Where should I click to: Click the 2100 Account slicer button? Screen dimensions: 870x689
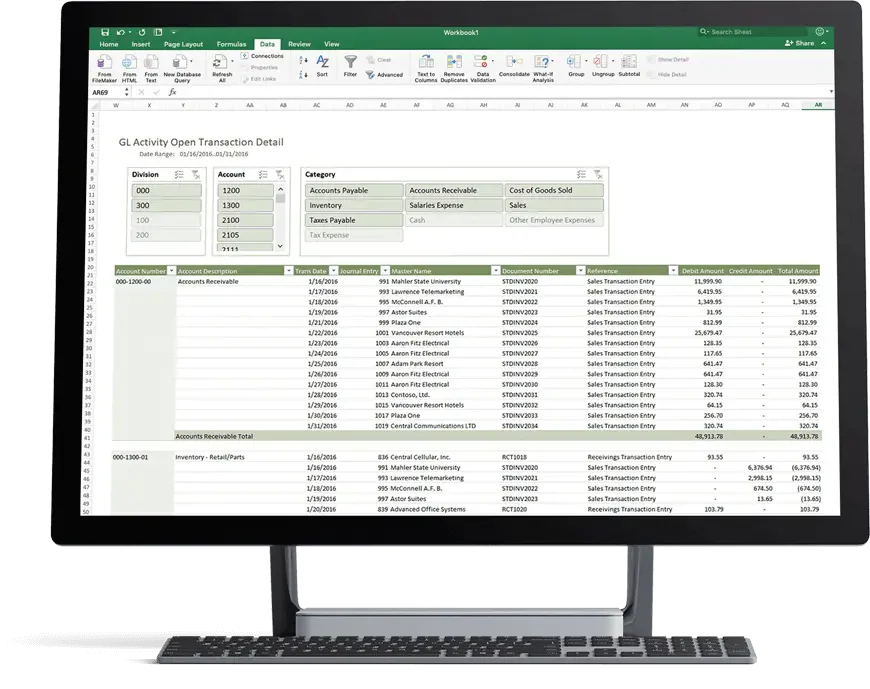click(245, 220)
